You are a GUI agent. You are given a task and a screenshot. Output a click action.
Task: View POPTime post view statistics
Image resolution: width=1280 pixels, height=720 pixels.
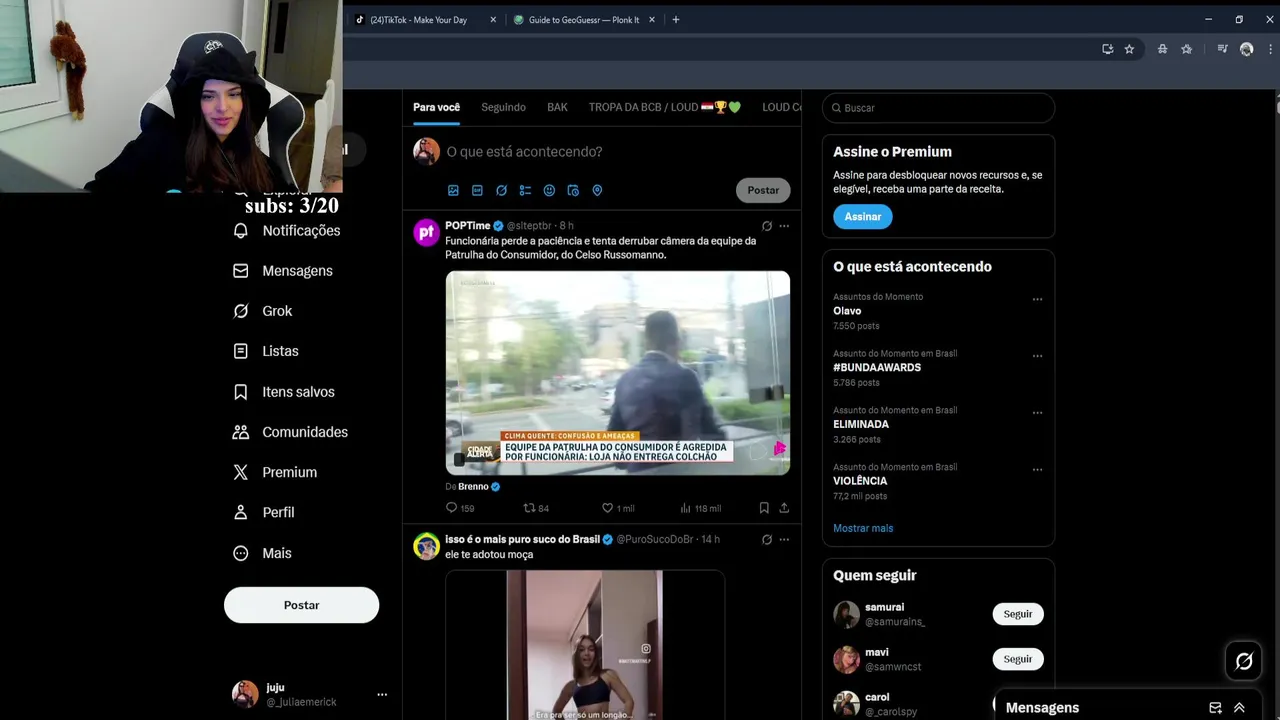700,508
